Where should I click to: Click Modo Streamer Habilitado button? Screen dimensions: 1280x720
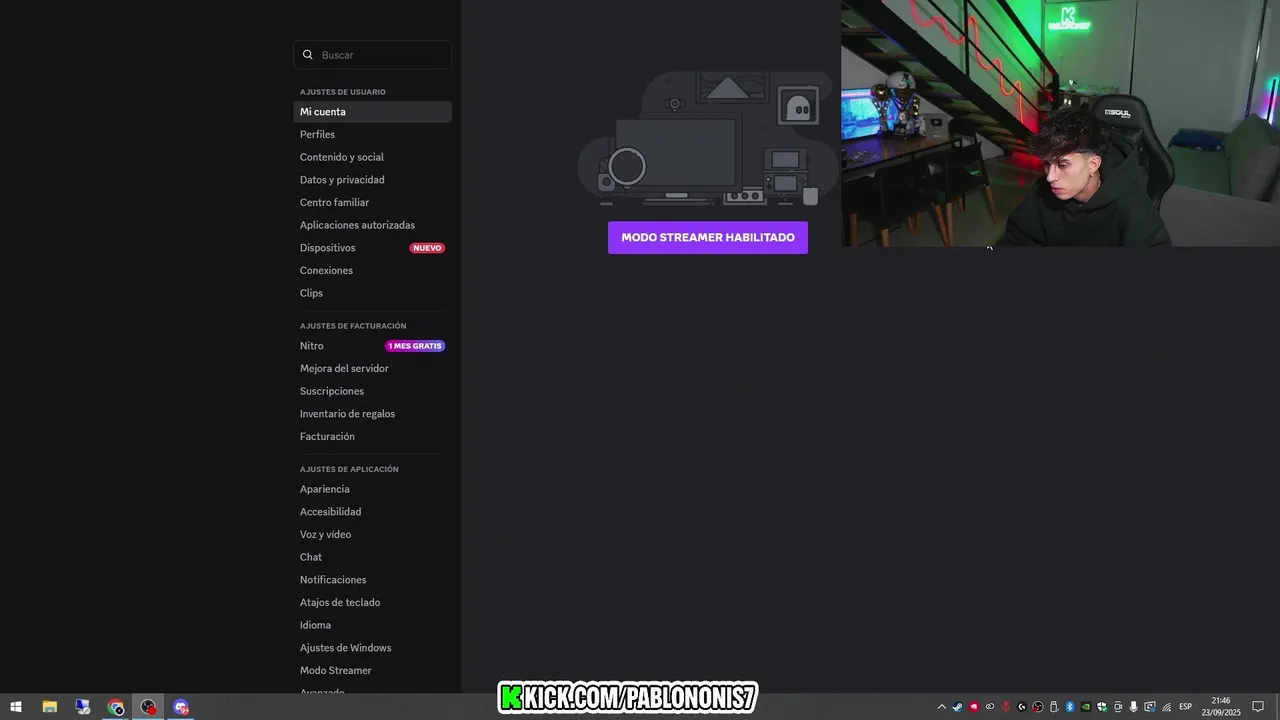[x=708, y=237]
